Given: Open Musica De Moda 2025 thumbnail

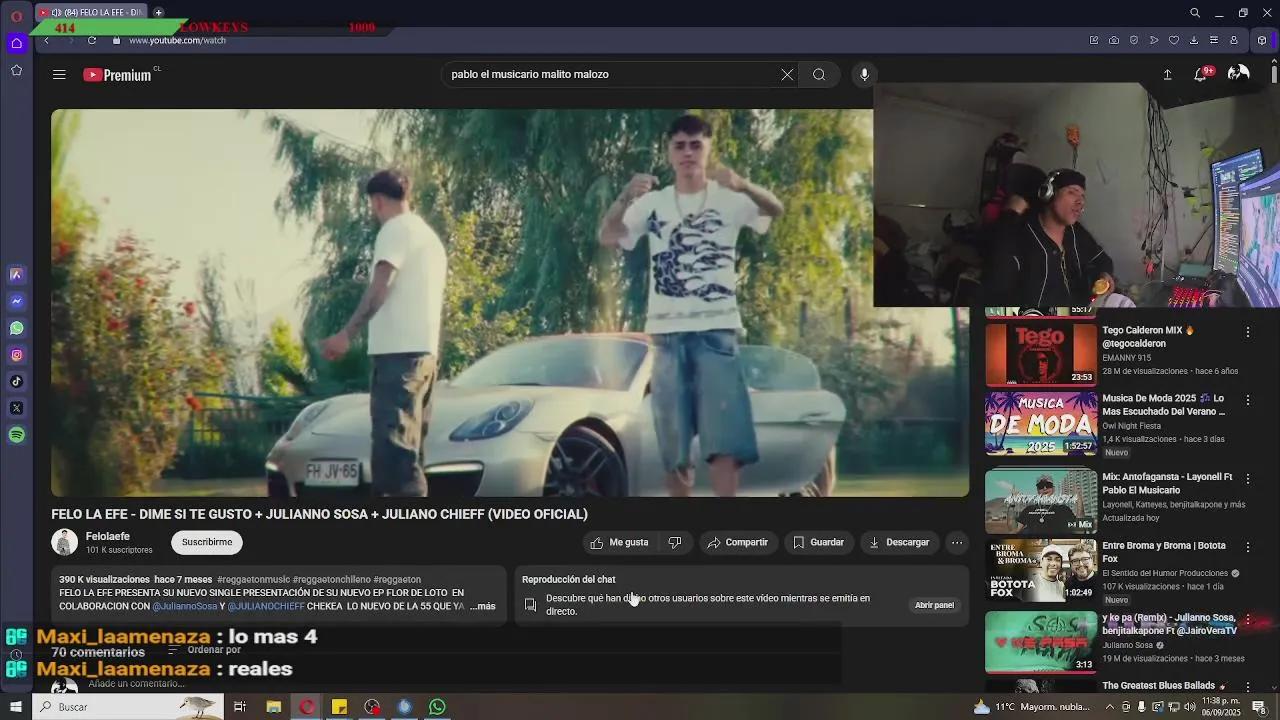Looking at the screenshot, I should [x=1041, y=424].
